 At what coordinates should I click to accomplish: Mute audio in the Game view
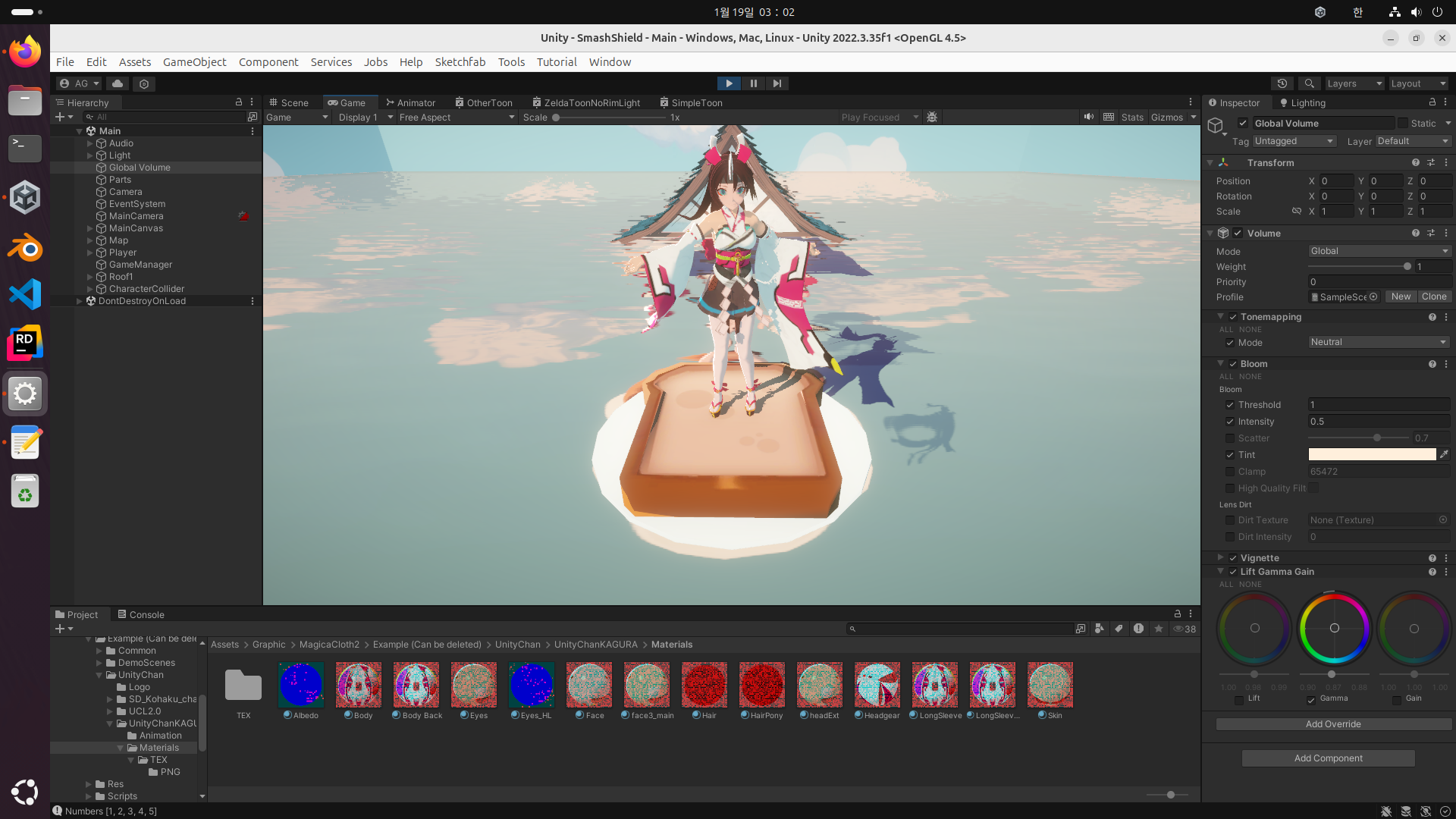(1088, 117)
